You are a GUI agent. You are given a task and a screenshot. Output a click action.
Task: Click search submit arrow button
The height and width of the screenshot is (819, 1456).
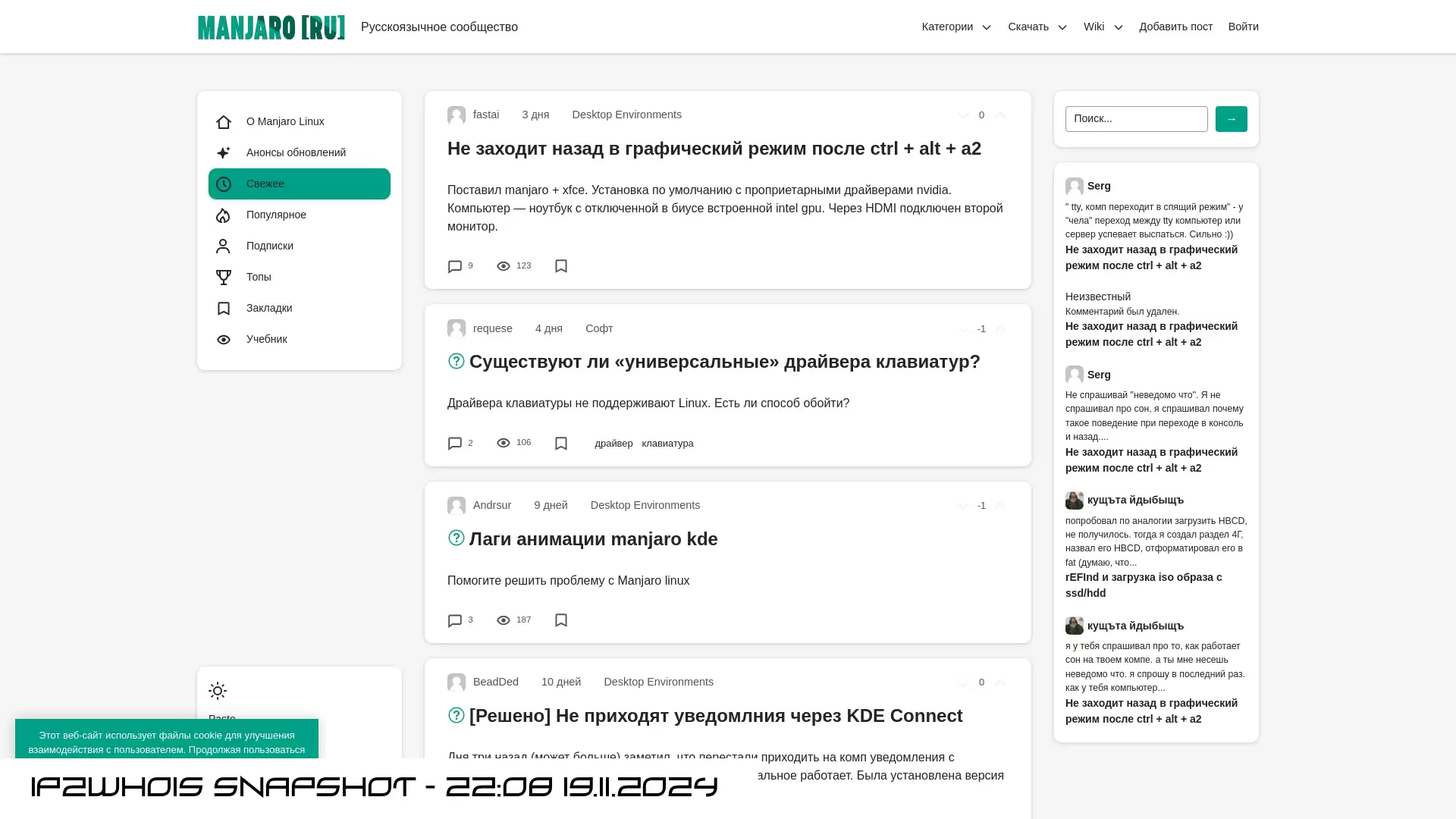click(x=1231, y=118)
